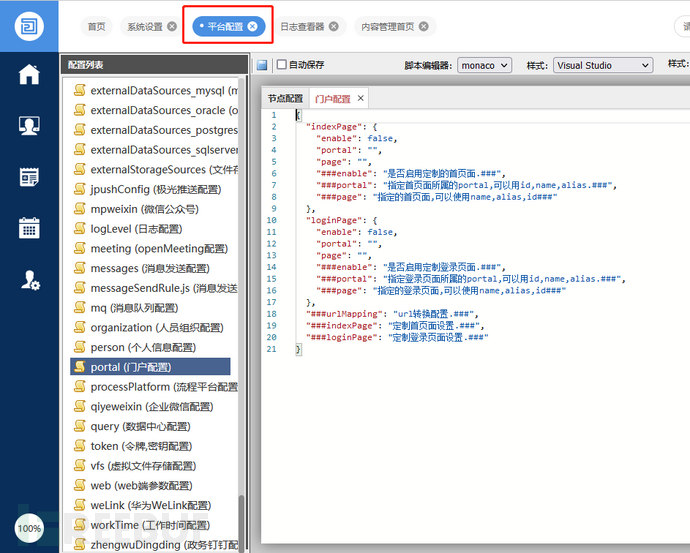Click script icon beside vfs

80,465
